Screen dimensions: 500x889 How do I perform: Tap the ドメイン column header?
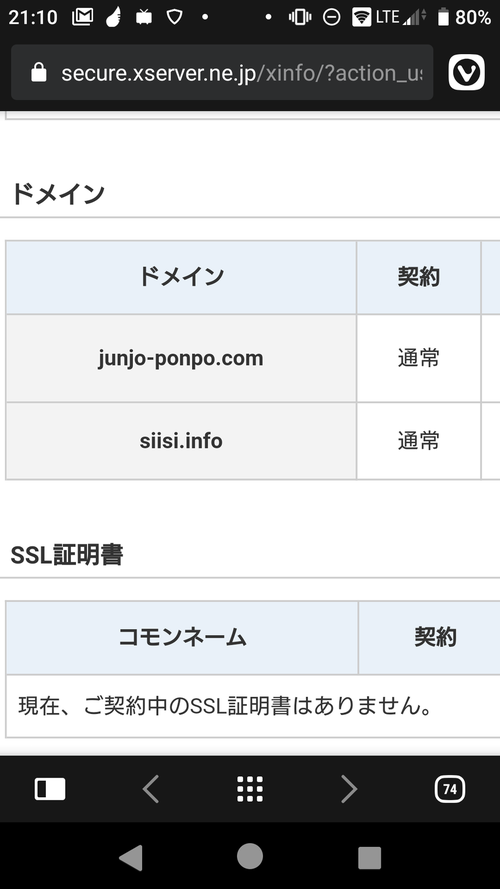coord(181,277)
